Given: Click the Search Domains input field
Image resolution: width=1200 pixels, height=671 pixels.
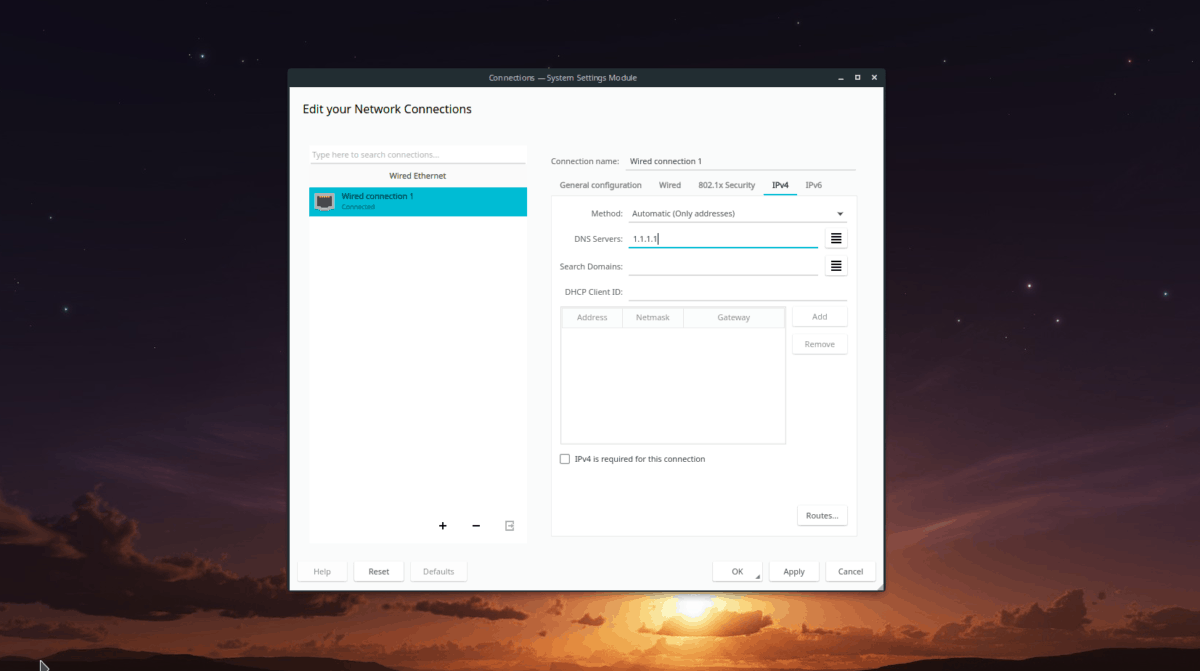Looking at the screenshot, I should [723, 266].
